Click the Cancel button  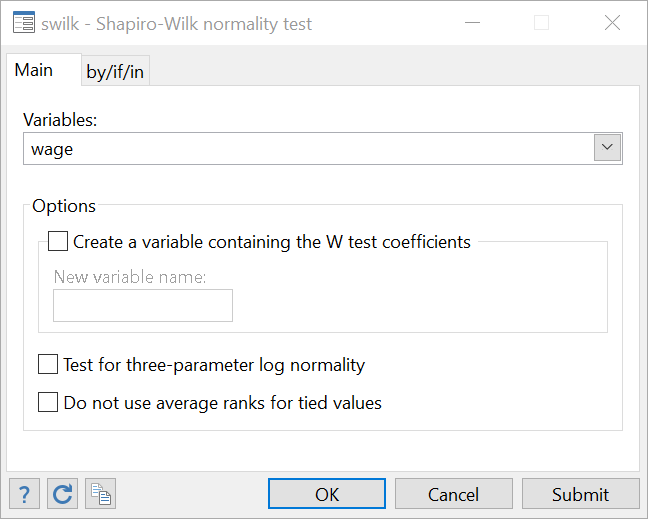(454, 494)
